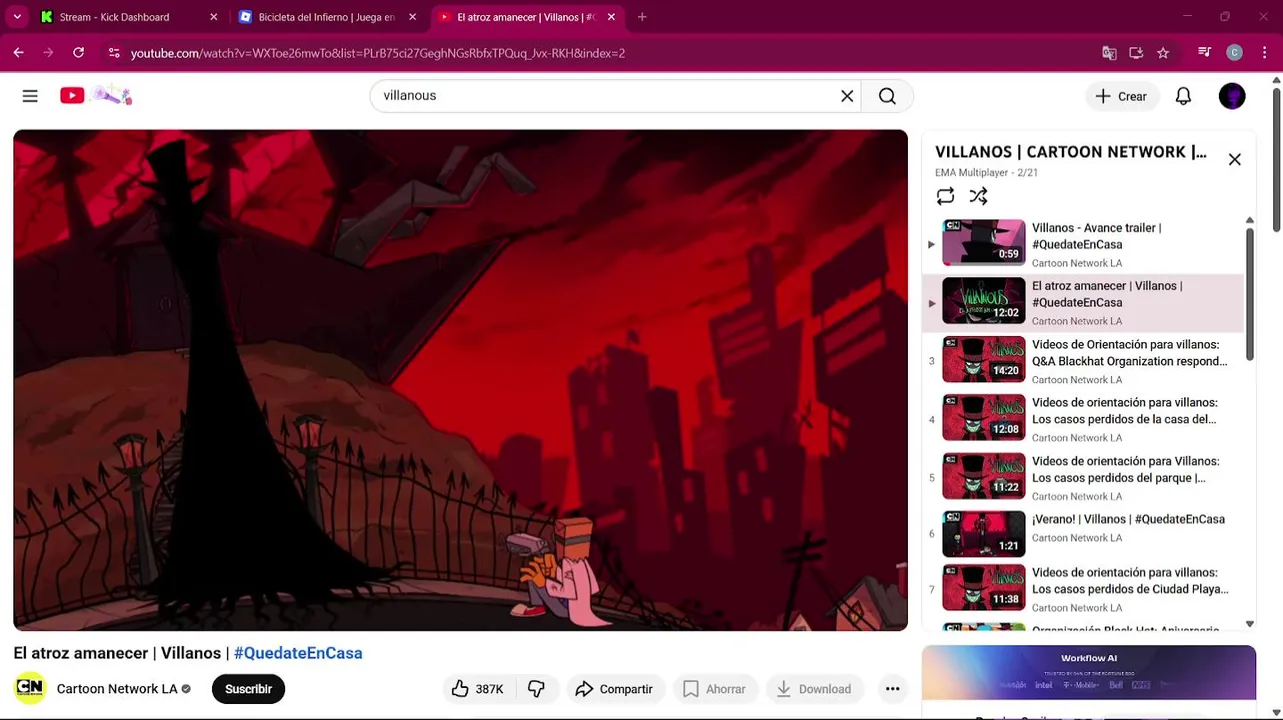Open the account avatar menu
This screenshot has width=1283, height=720.
1232,96
